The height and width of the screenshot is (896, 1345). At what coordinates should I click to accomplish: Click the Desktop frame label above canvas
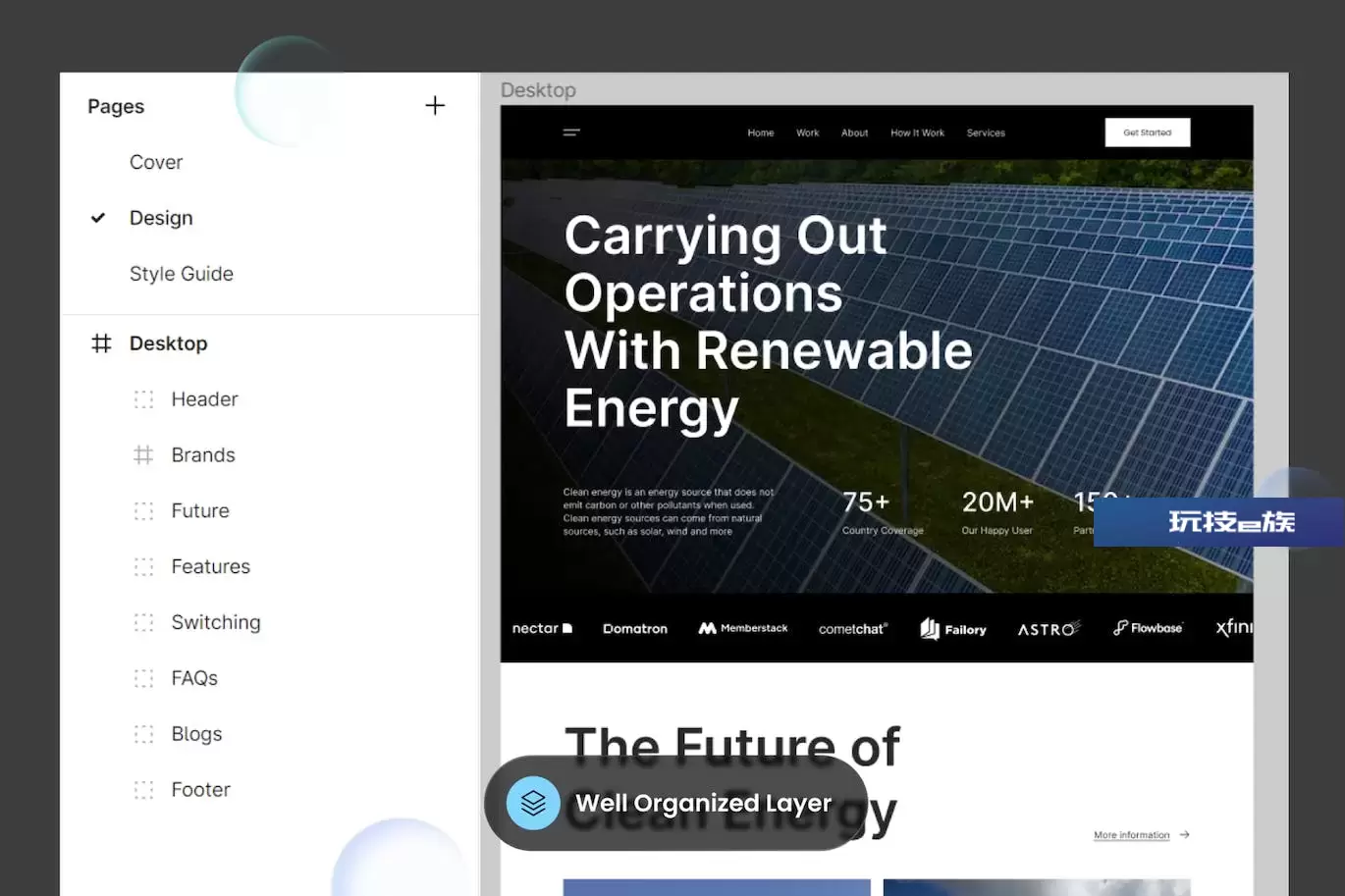pyautogui.click(x=538, y=90)
